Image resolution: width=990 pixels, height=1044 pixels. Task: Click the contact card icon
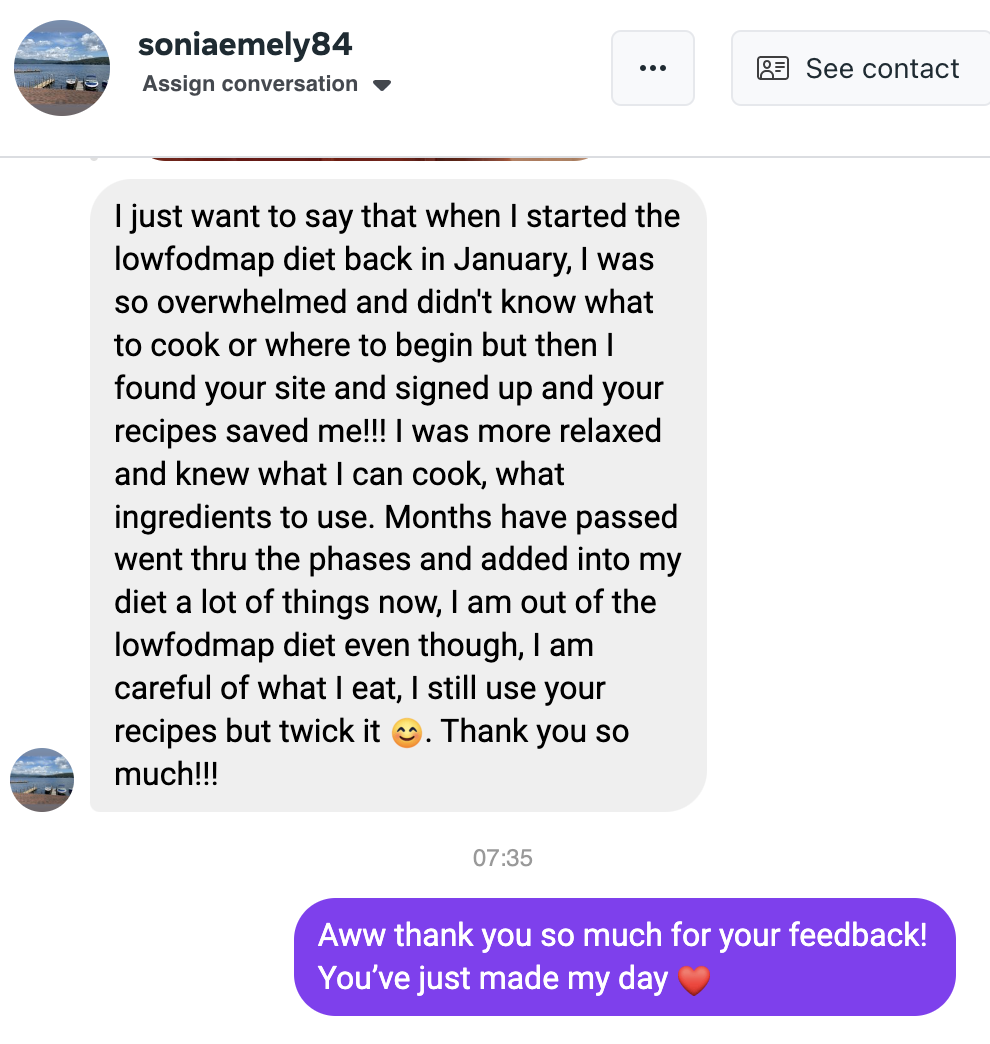pos(773,68)
